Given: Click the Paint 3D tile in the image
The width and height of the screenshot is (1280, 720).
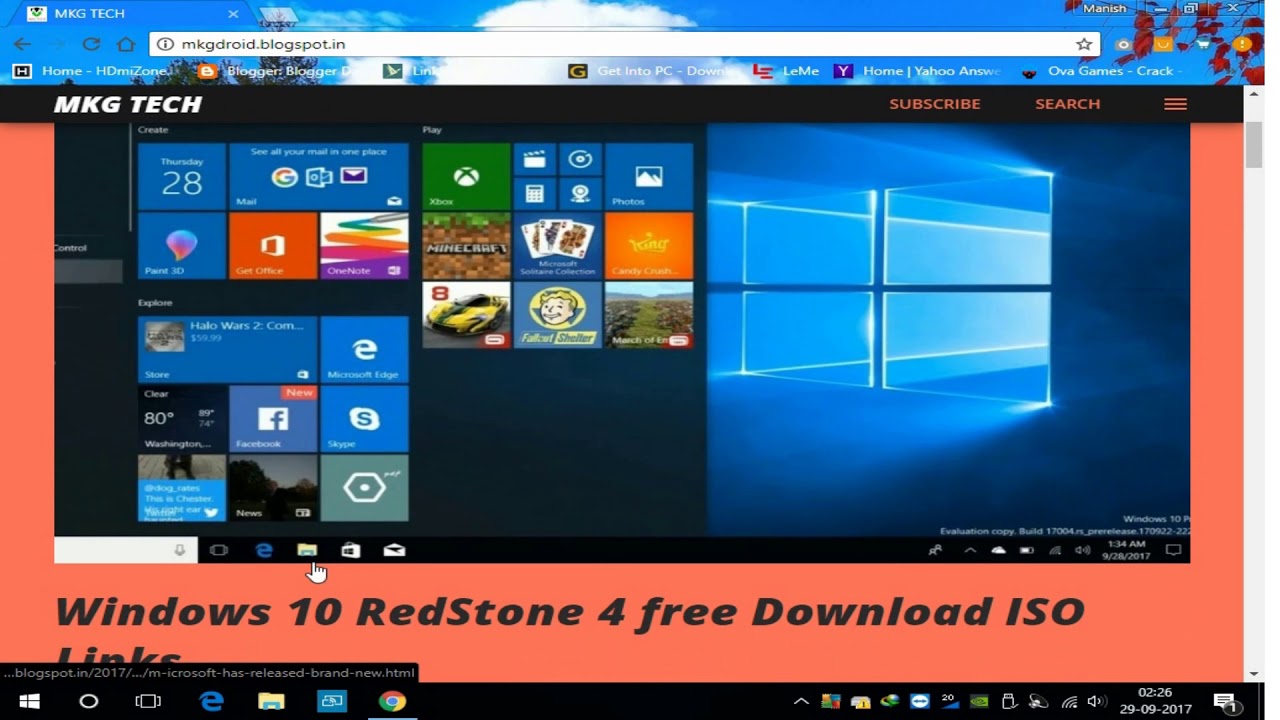Looking at the screenshot, I should pyautogui.click(x=181, y=245).
